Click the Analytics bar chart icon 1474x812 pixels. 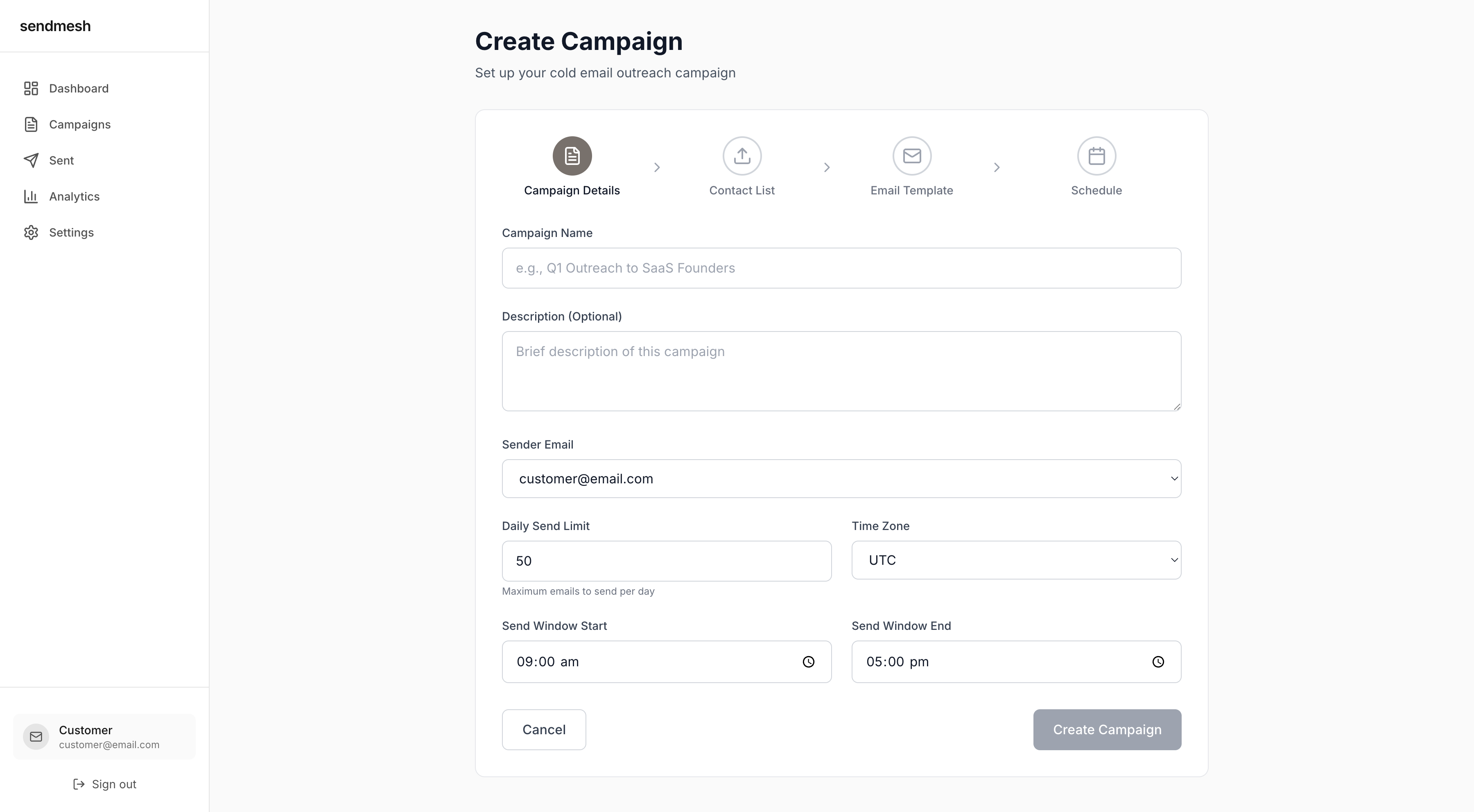[x=31, y=197]
